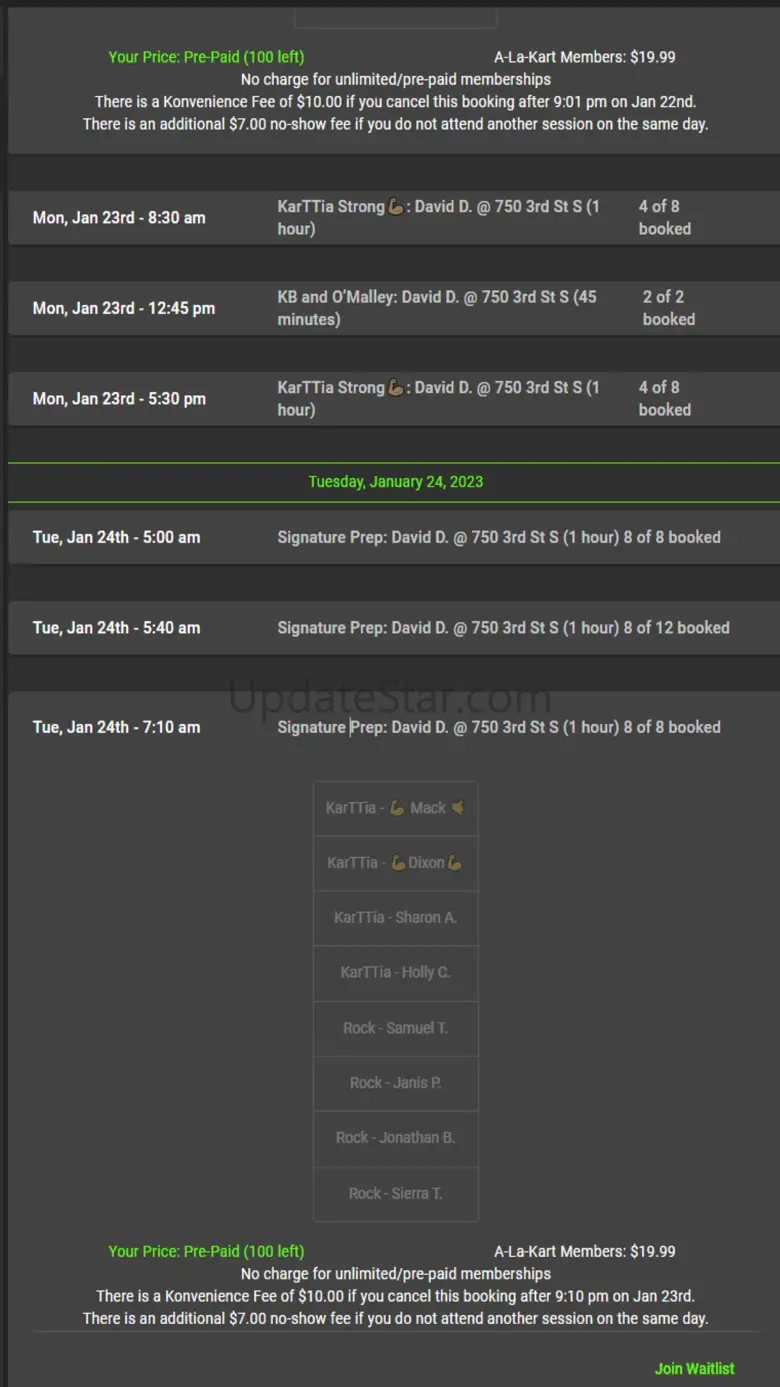Select attendee Rock - Jonathan B.
This screenshot has height=1387, width=780.
pos(396,1138)
